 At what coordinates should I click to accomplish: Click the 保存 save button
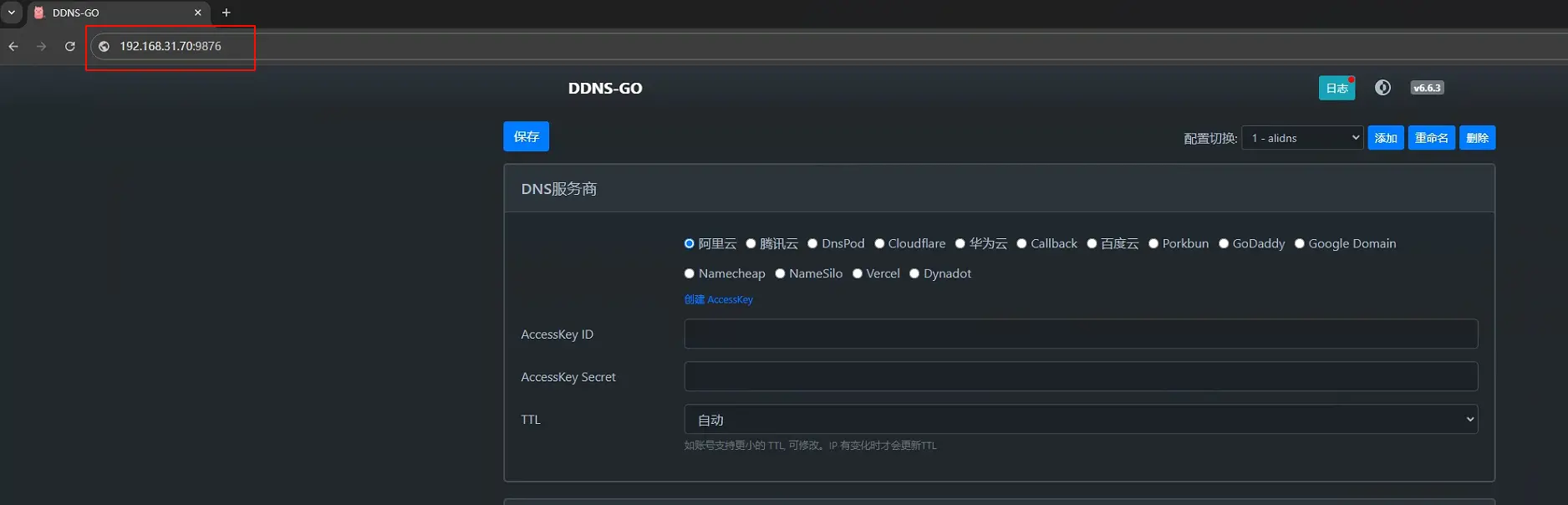pyautogui.click(x=526, y=136)
